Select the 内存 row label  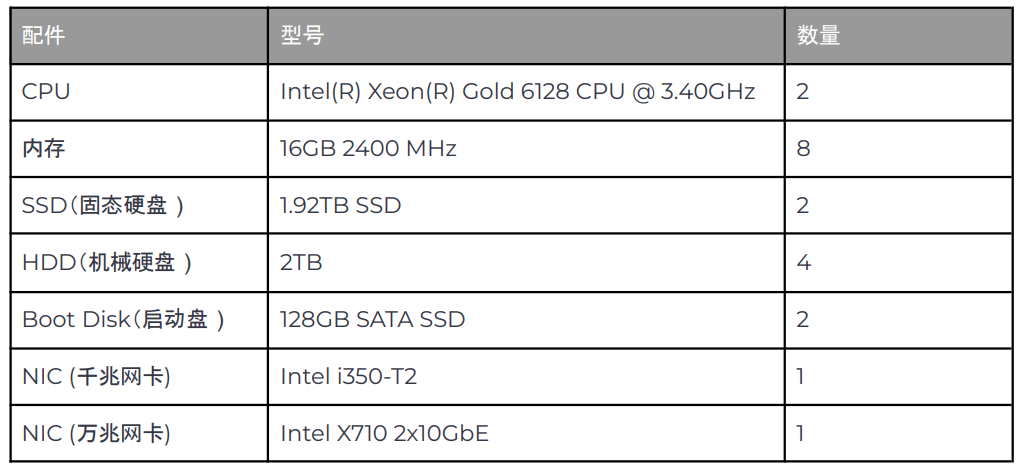pyautogui.click(x=139, y=149)
